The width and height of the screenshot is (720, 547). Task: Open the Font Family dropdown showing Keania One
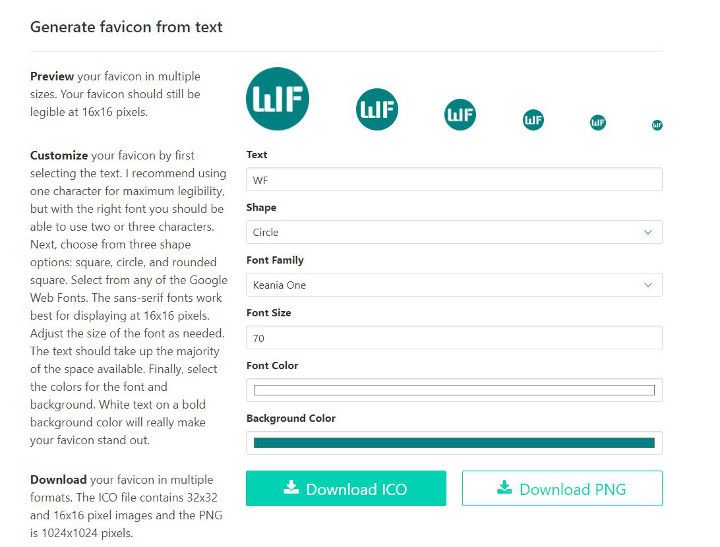(454, 285)
